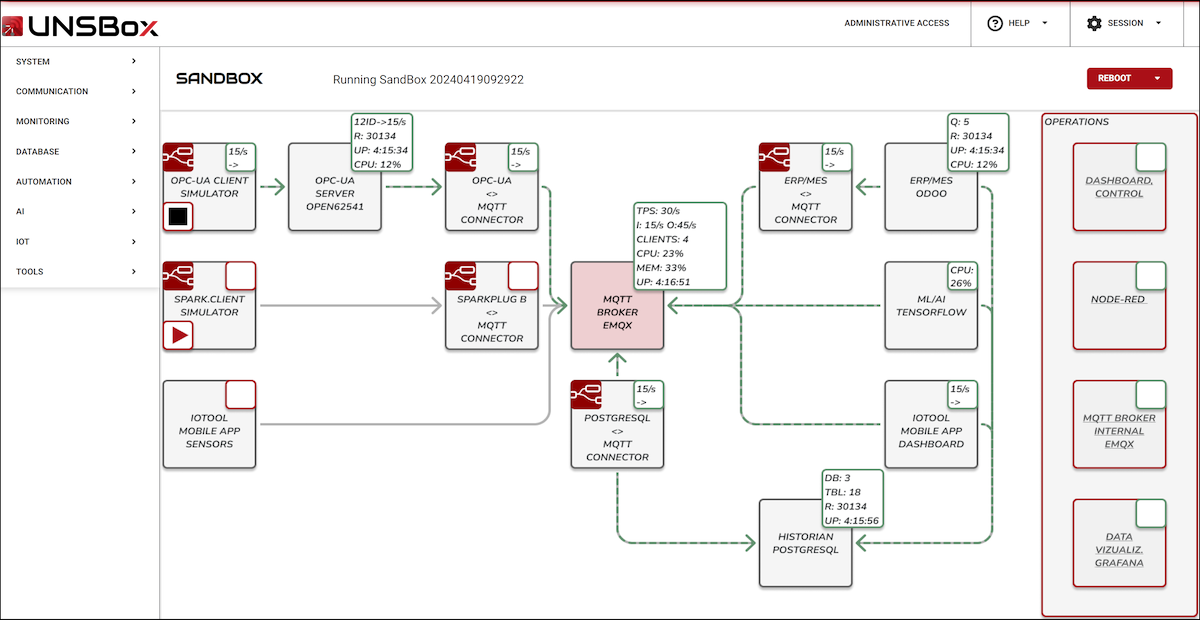Click the UNSBox logo icon
The width and height of the screenshot is (1200, 620).
(x=13, y=25)
